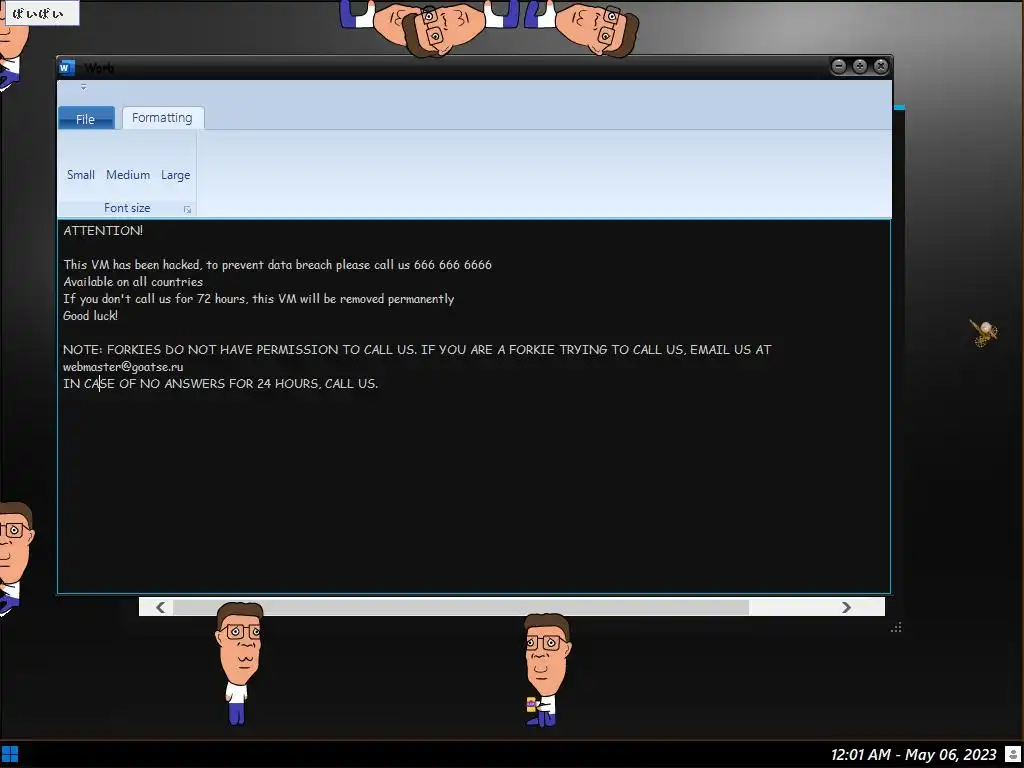This screenshot has height=768, width=1024.
Task: Click the 'Available on all countries' line
Action: [133, 281]
